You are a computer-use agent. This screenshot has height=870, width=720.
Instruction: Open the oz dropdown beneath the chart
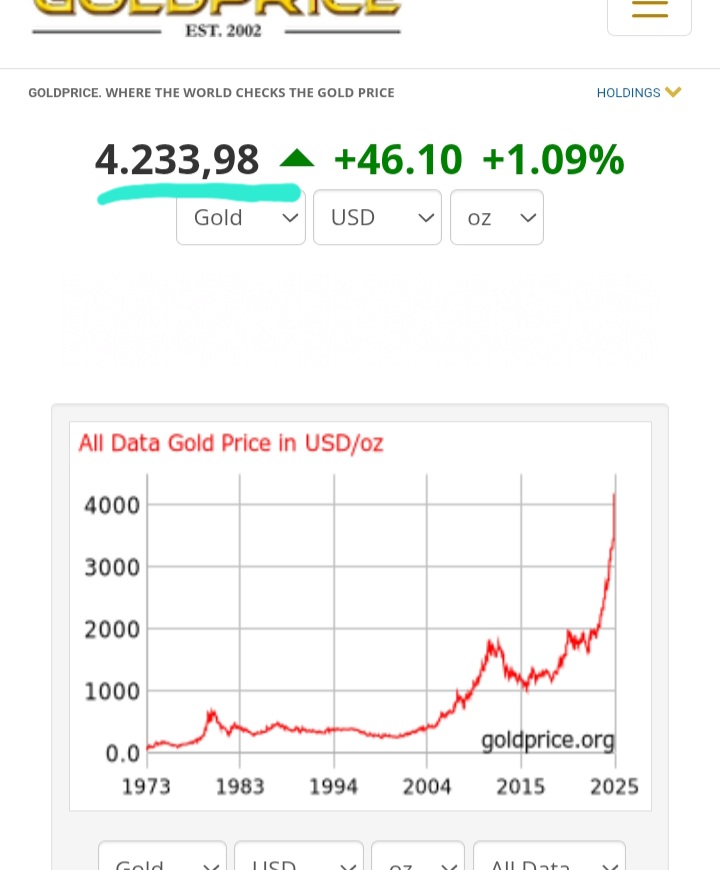(x=417, y=860)
